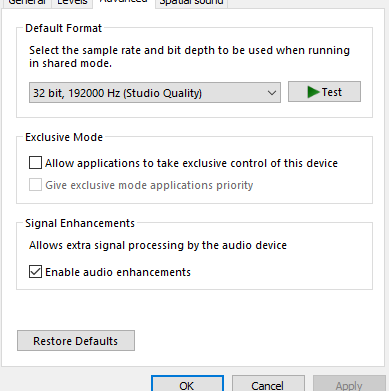Check Allow applications to take exclusive control
Viewport: 389px width, 391px height.
(x=35, y=163)
